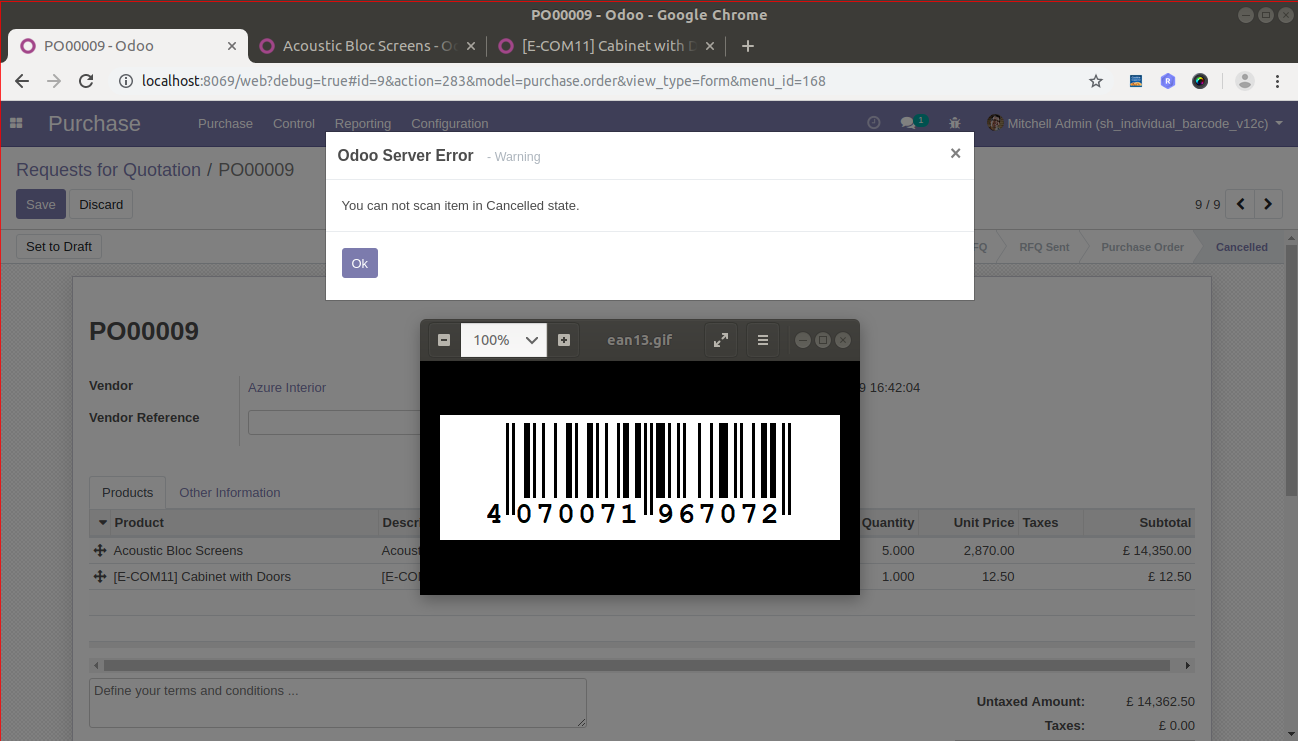Open the 100% zoom level dropdown
The image size is (1298, 741).
click(x=504, y=340)
